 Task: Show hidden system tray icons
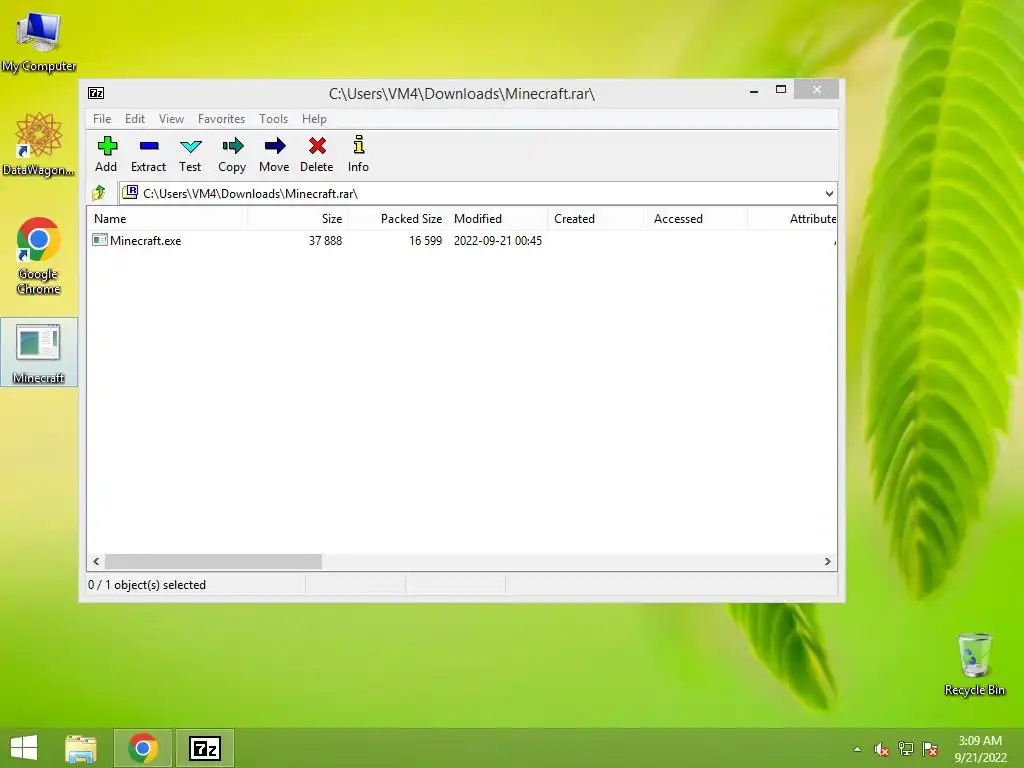[857, 749]
